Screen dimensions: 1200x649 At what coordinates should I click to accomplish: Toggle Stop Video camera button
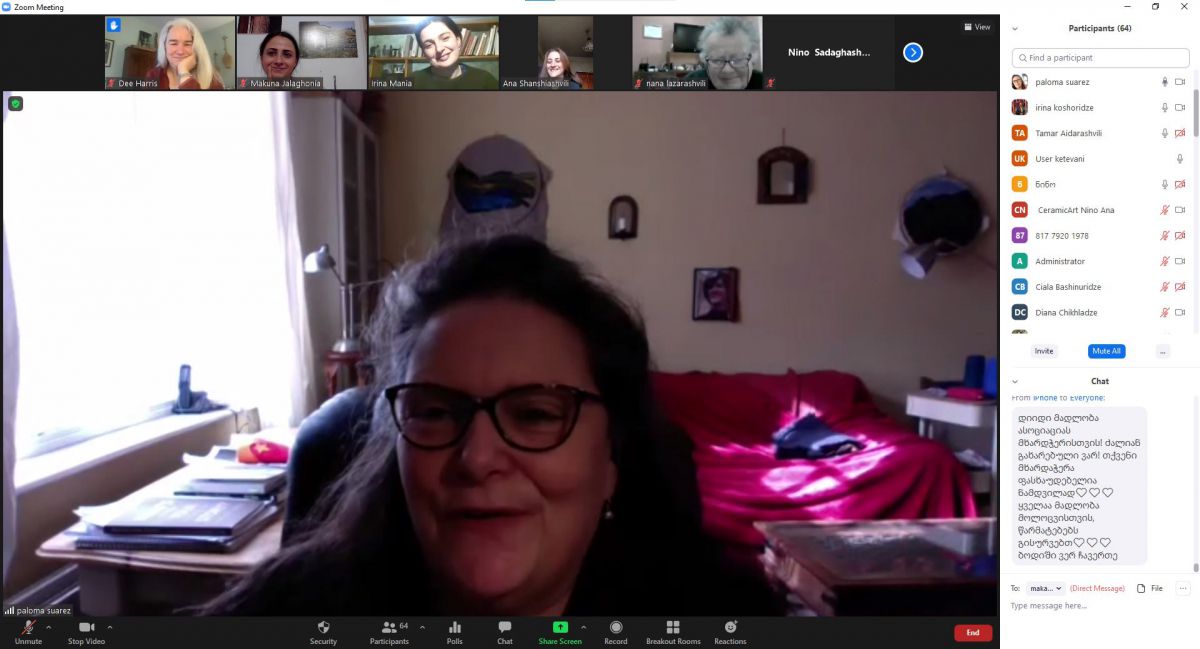click(x=86, y=628)
